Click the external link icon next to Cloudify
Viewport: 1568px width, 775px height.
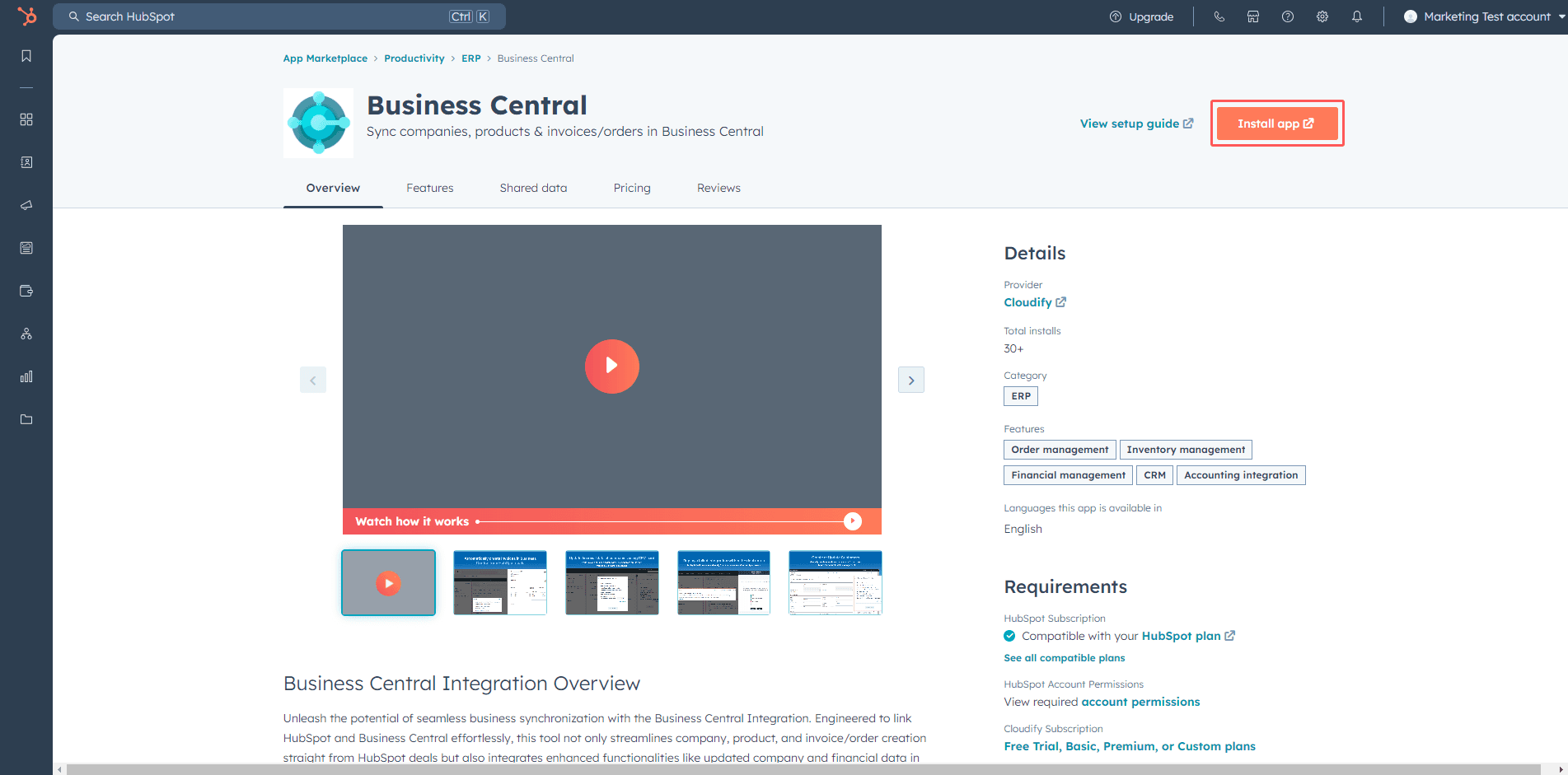(x=1061, y=302)
